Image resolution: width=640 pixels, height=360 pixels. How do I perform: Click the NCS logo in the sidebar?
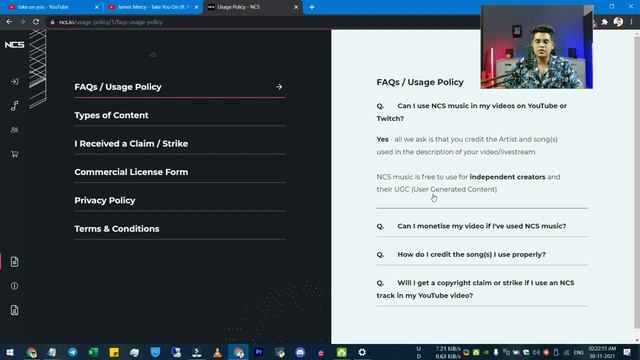pyautogui.click(x=14, y=45)
